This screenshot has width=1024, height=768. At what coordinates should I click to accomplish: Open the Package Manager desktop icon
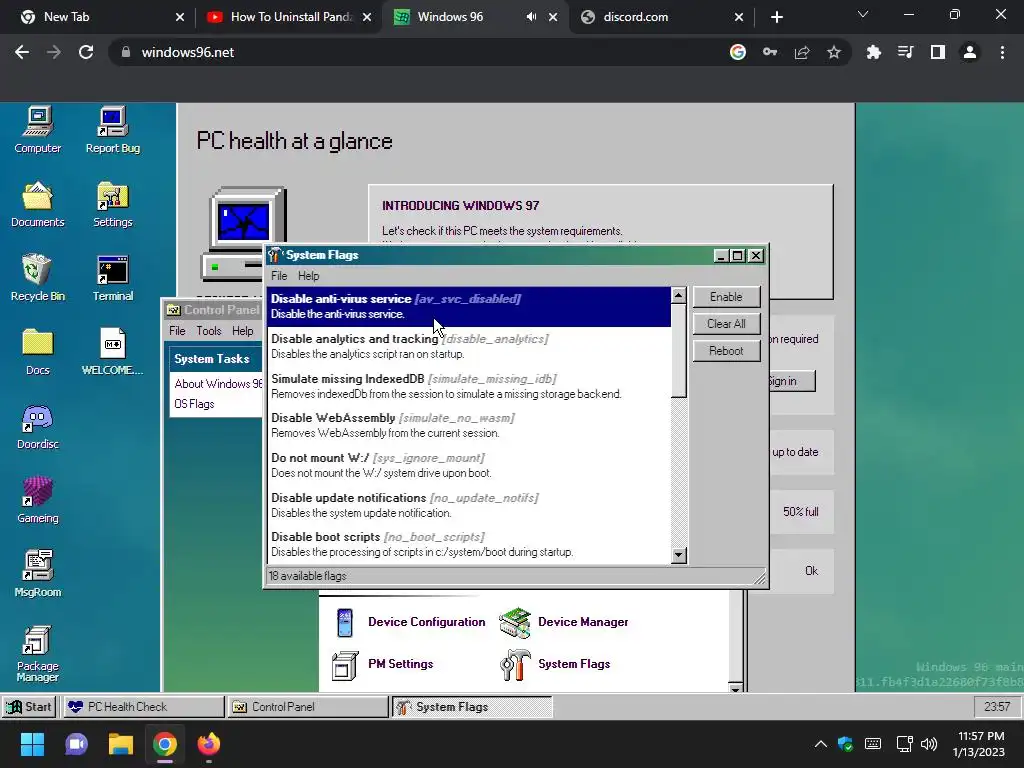[38, 653]
